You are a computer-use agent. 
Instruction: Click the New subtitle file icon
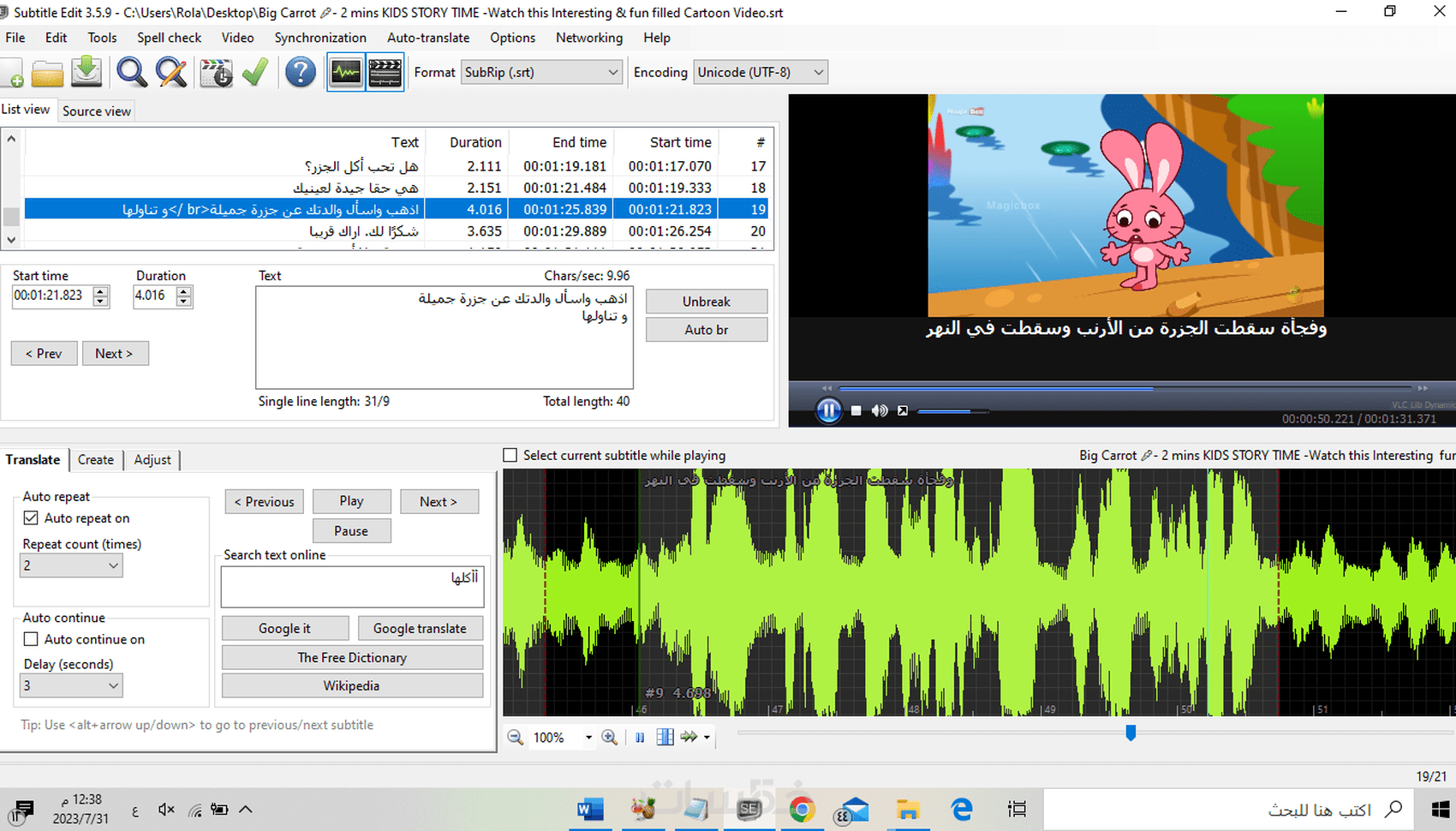[12, 73]
